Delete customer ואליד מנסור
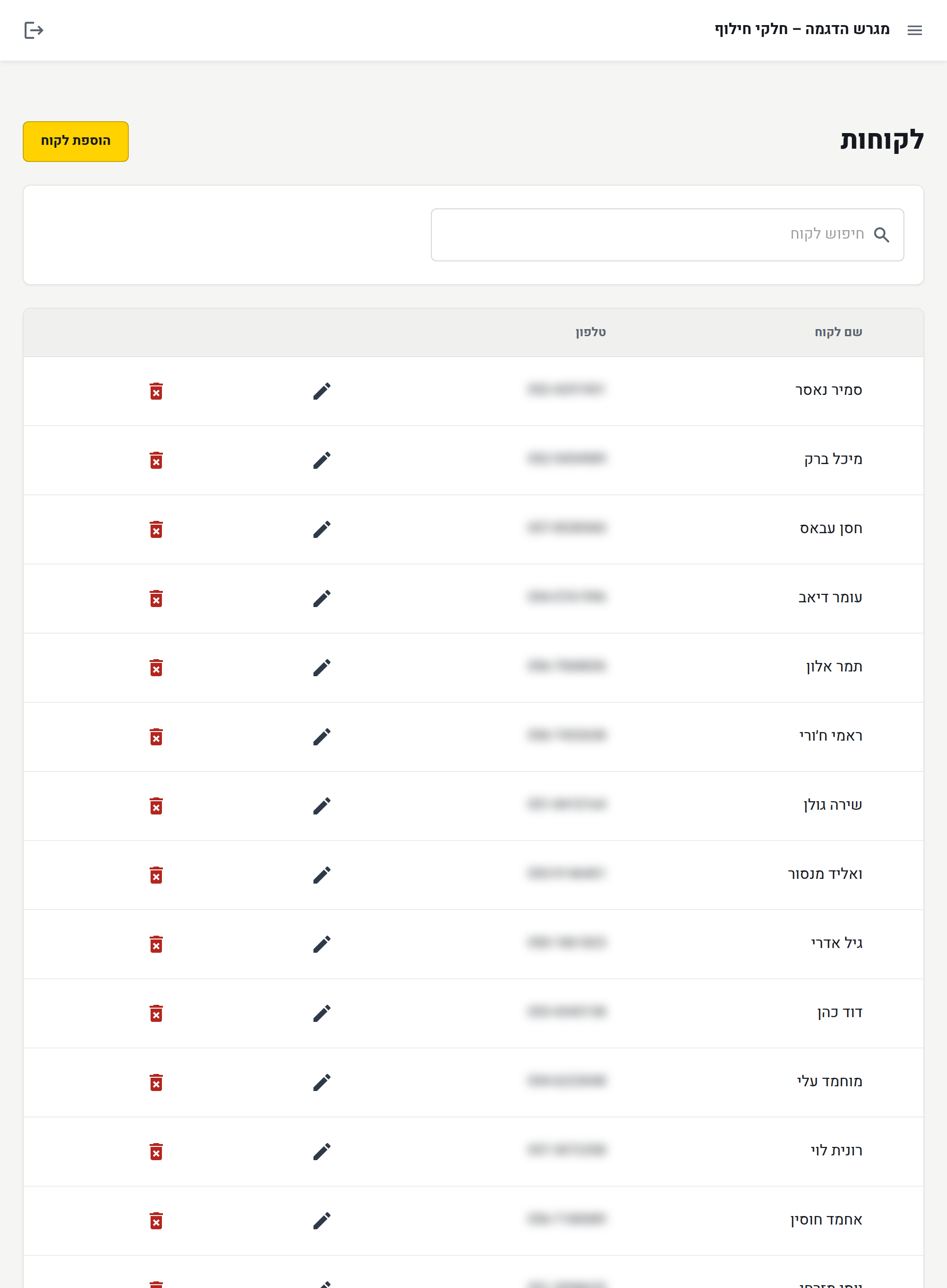The image size is (947, 1288). [x=156, y=875]
